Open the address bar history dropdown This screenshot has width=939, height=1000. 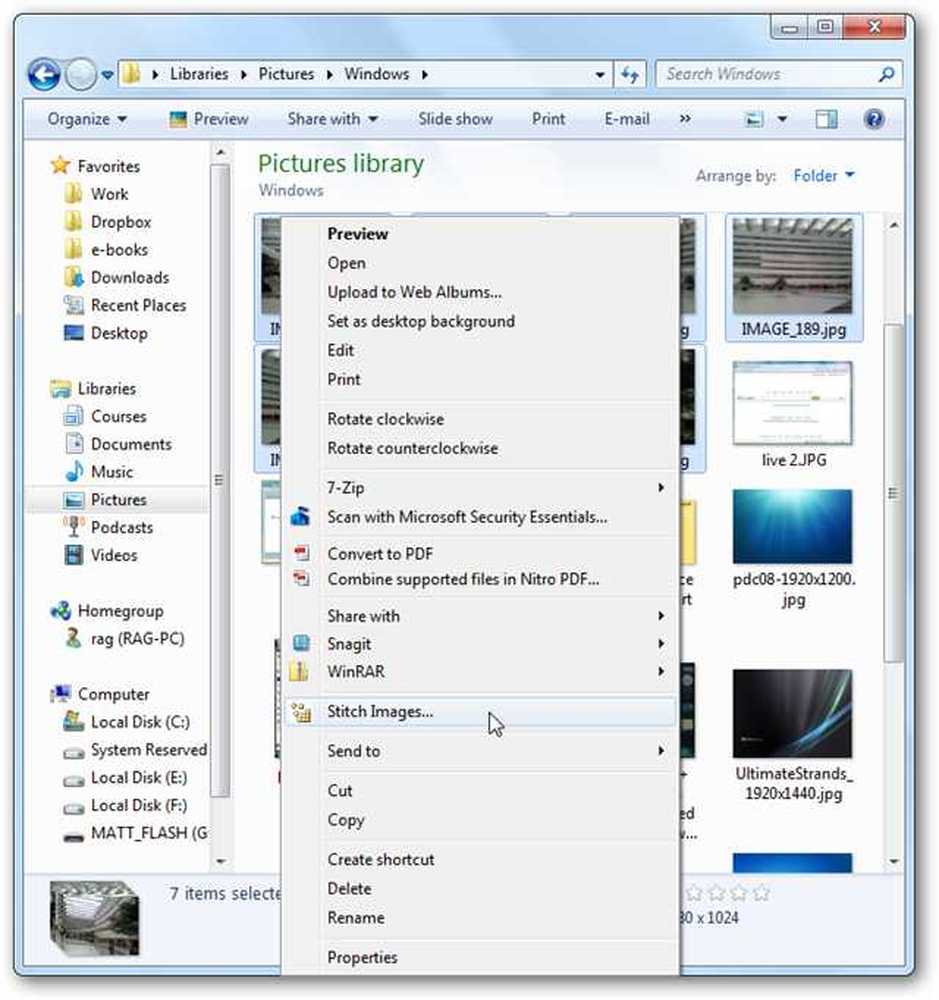600,75
